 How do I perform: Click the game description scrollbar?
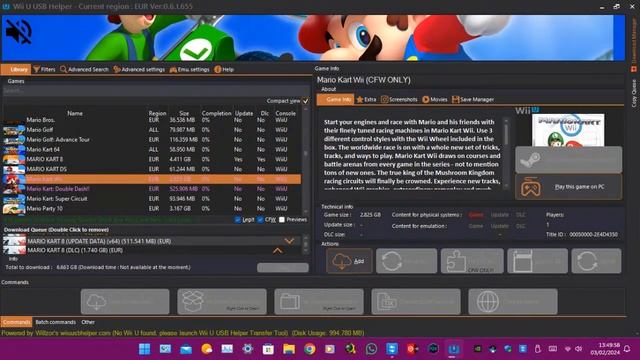(506, 153)
